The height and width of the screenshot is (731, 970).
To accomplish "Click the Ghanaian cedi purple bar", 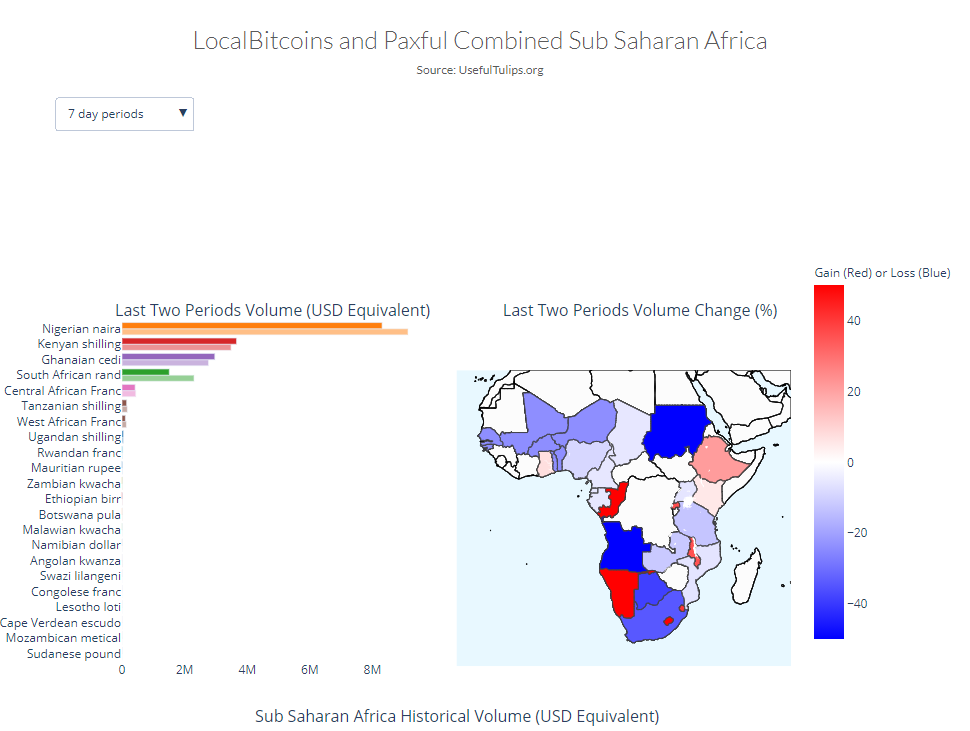I will [168, 356].
